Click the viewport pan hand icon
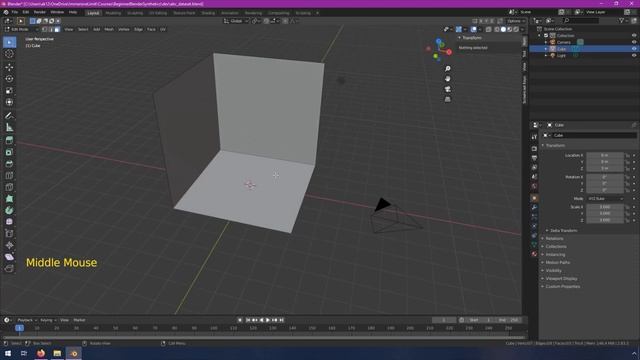 pos(448,79)
